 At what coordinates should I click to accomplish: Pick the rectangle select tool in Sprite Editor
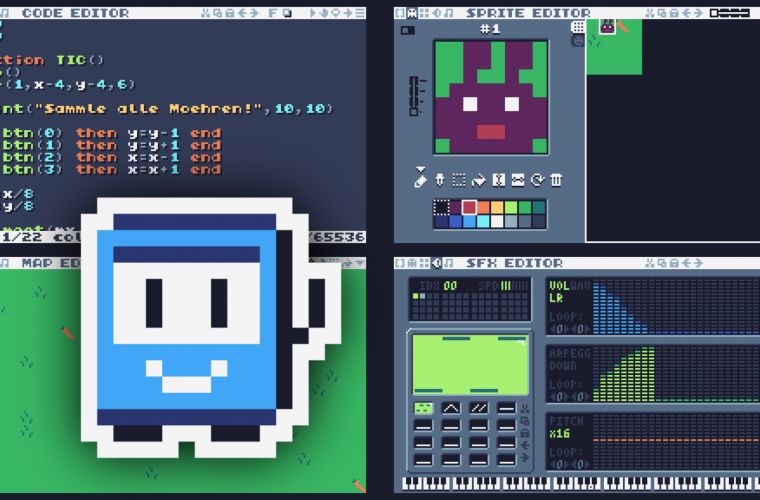pos(459,180)
